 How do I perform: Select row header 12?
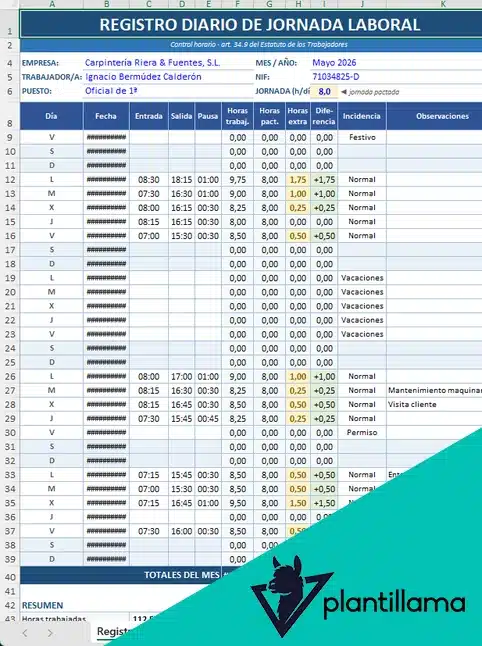pyautogui.click(x=10, y=180)
